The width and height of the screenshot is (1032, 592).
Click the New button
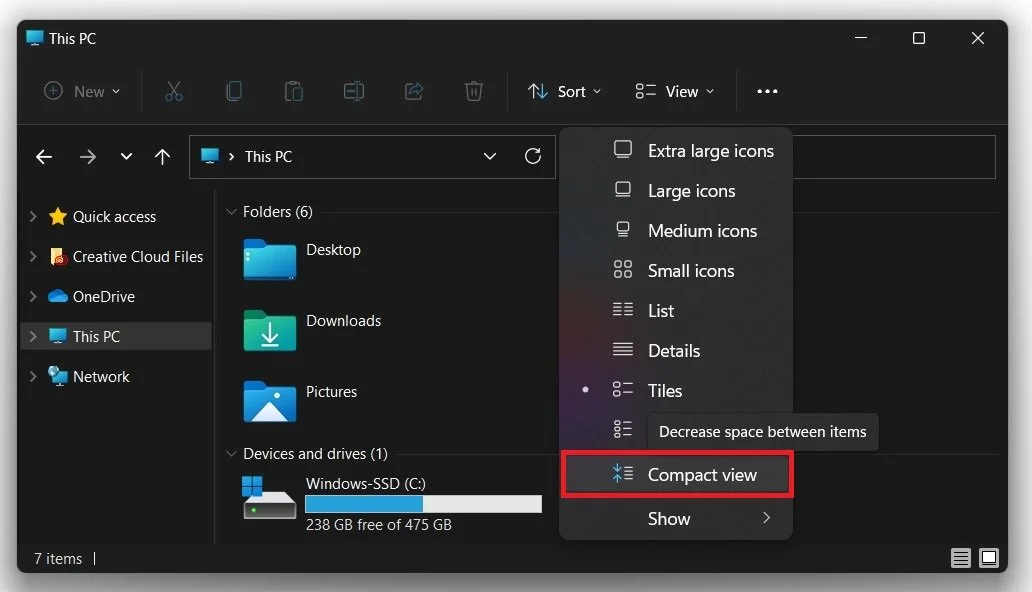82,91
